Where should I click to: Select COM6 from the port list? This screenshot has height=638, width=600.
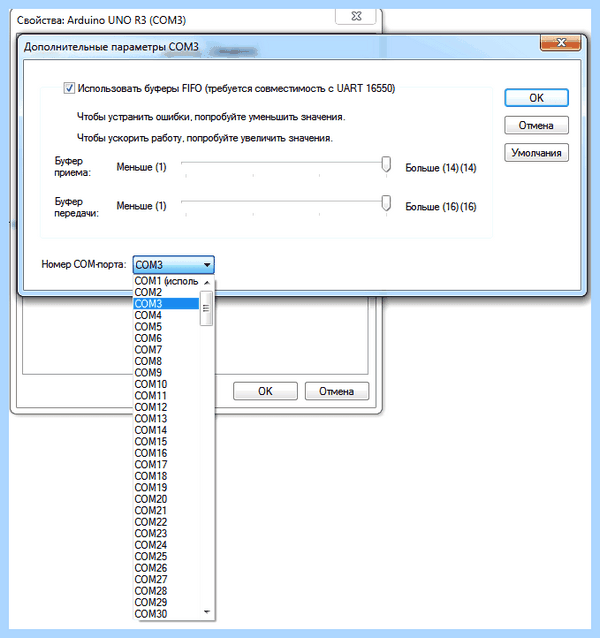coord(166,338)
